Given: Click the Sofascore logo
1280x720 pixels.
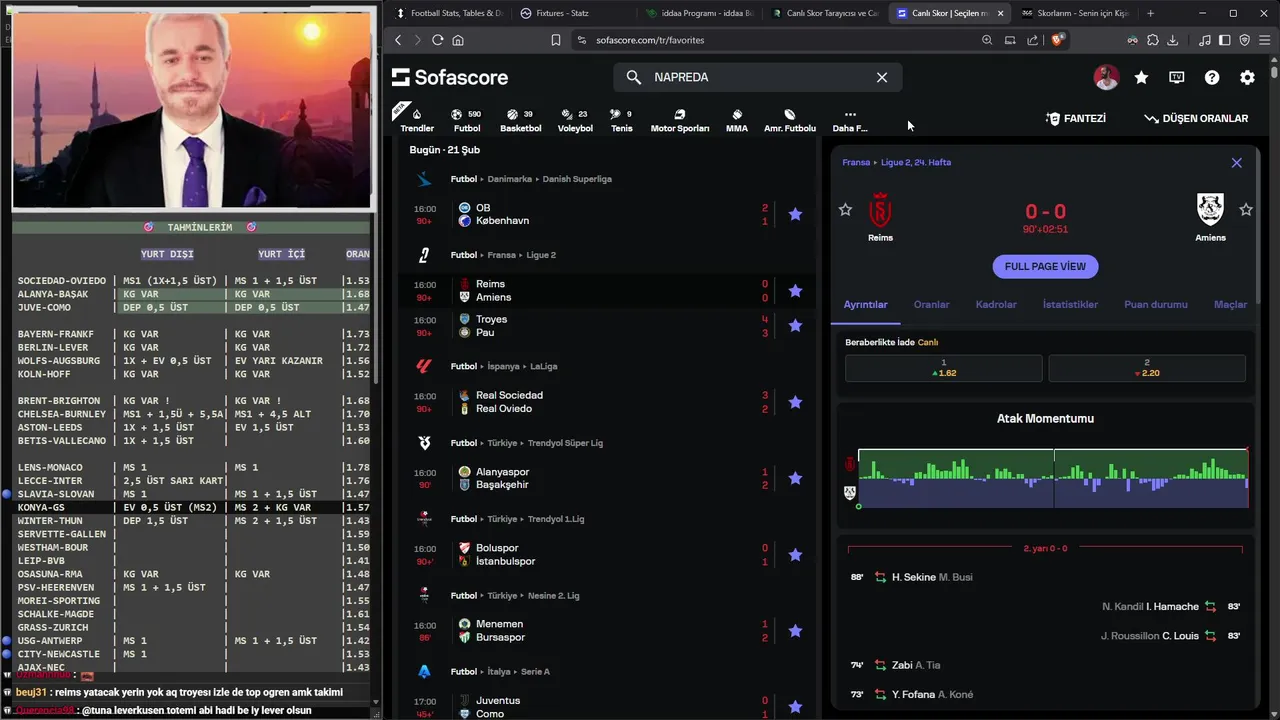Looking at the screenshot, I should pos(450,77).
